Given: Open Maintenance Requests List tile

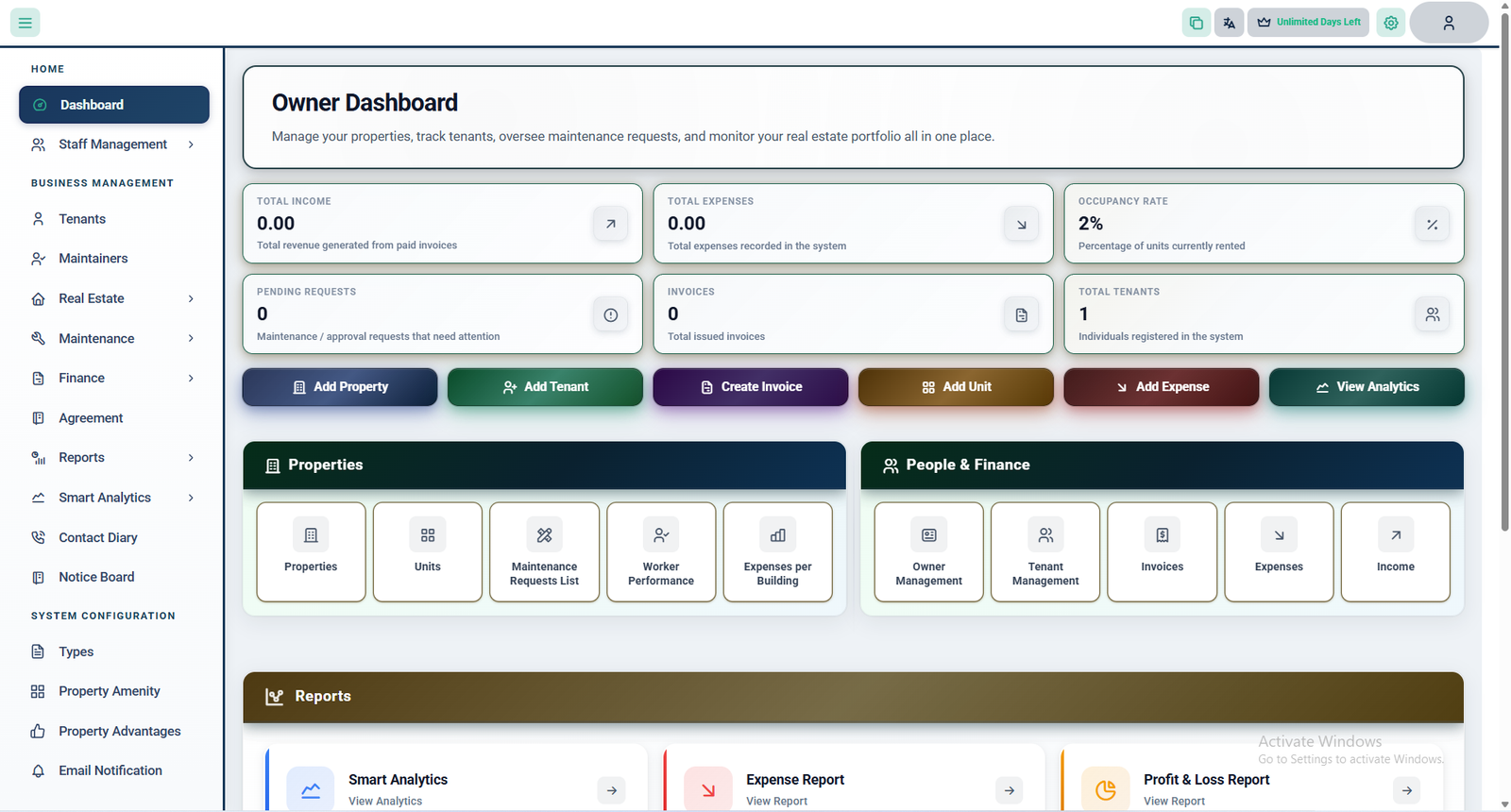Looking at the screenshot, I should pos(544,551).
